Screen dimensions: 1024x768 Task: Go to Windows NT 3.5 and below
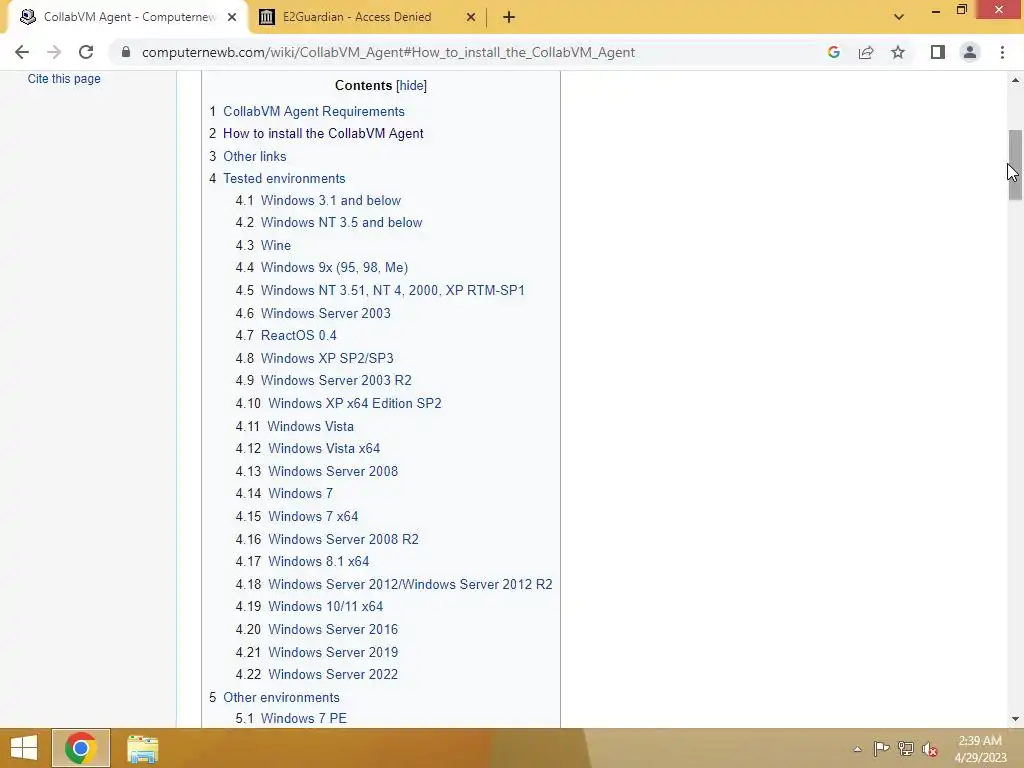(x=342, y=223)
